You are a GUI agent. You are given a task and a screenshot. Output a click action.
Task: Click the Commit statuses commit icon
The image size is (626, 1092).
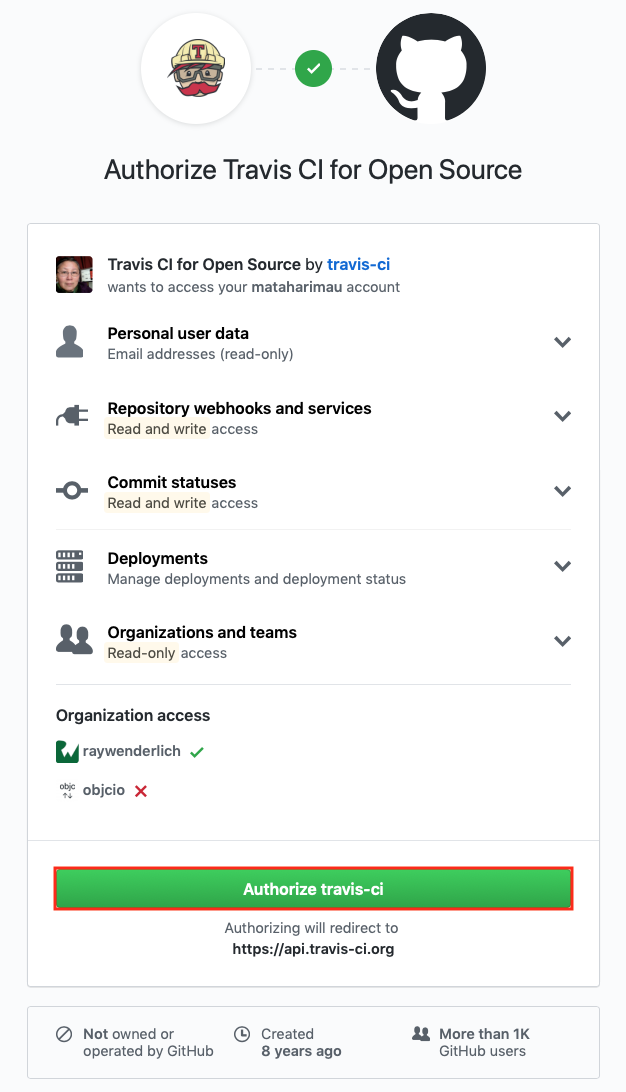point(71,491)
